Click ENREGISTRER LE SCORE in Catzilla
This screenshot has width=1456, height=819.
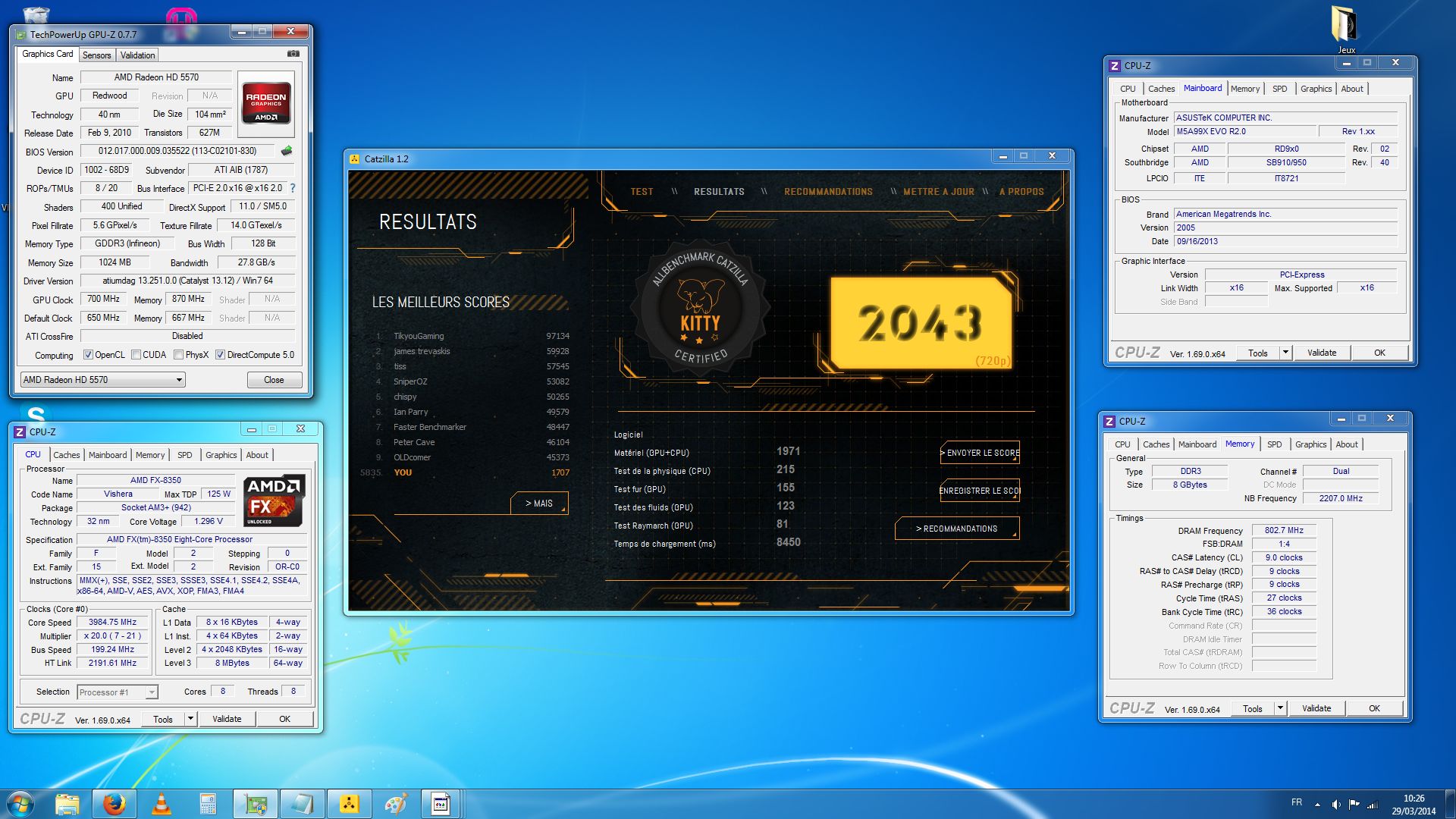click(981, 491)
